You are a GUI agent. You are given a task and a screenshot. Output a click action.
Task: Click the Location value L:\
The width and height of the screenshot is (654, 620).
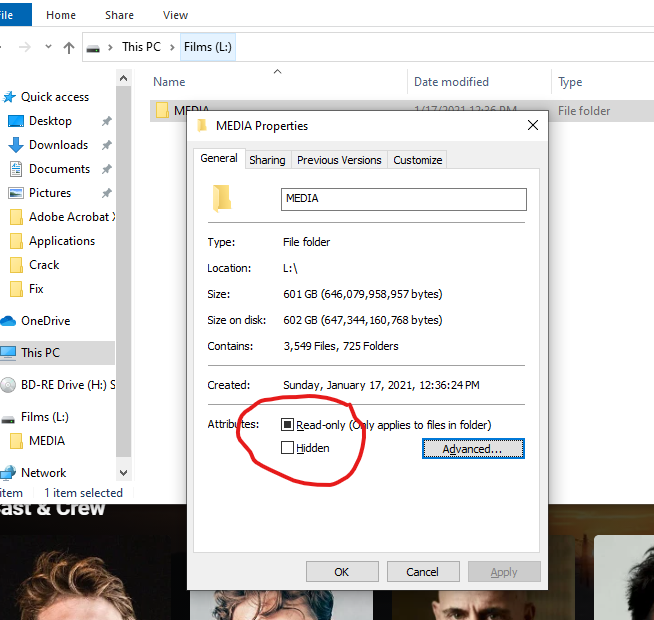290,268
